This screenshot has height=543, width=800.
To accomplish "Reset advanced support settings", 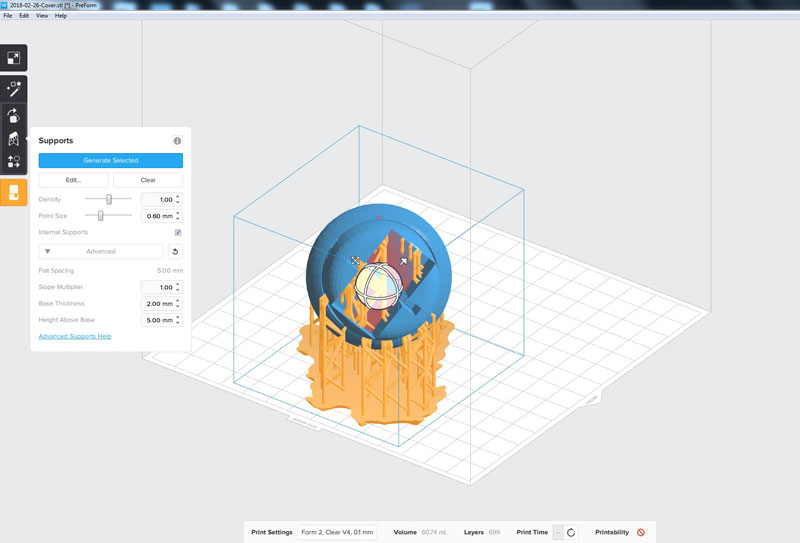I will 175,252.
